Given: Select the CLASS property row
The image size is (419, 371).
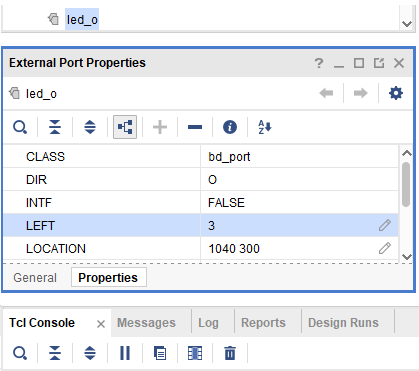Looking at the screenshot, I should coord(201,156).
